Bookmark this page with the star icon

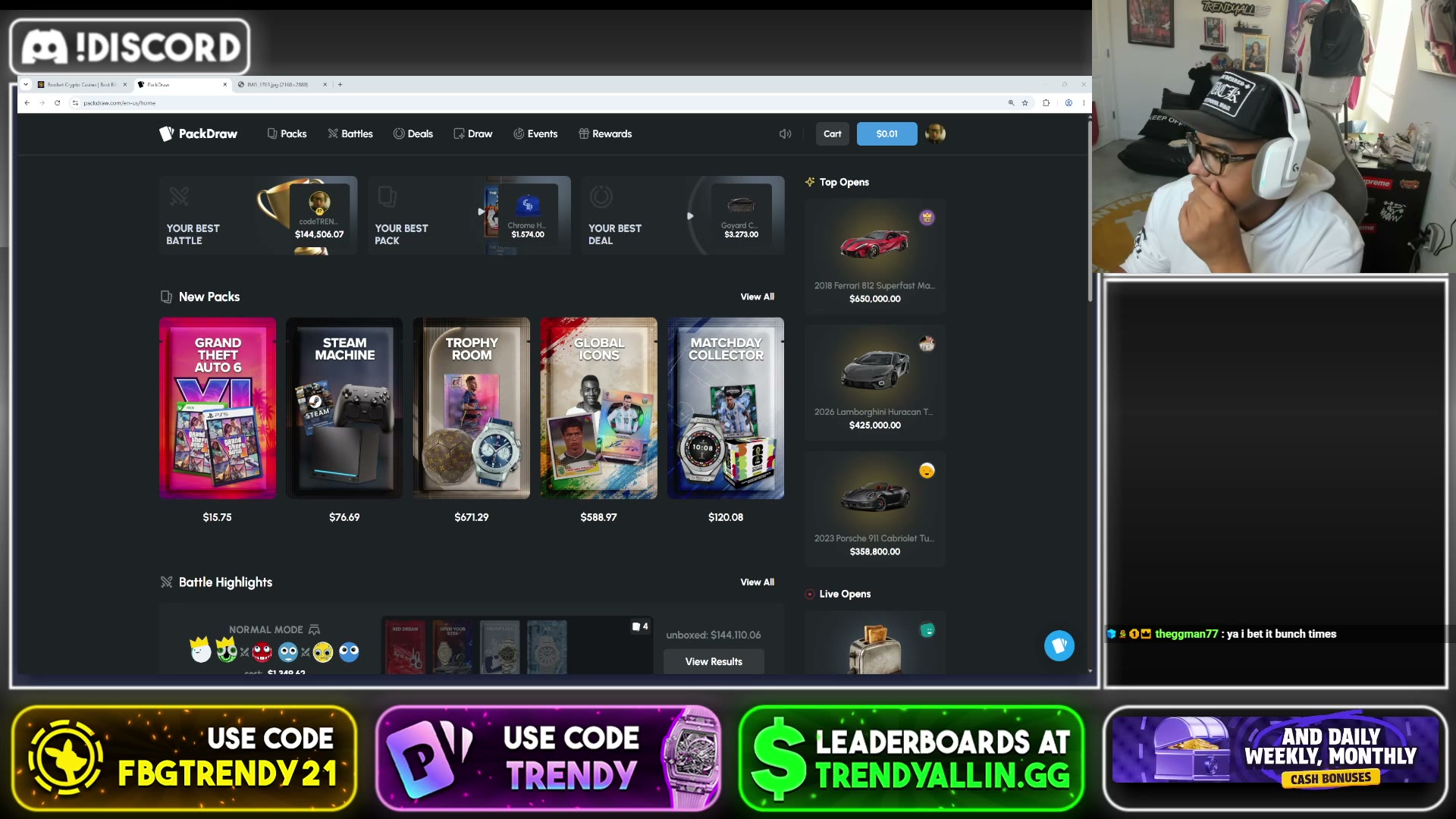pyautogui.click(x=1025, y=103)
